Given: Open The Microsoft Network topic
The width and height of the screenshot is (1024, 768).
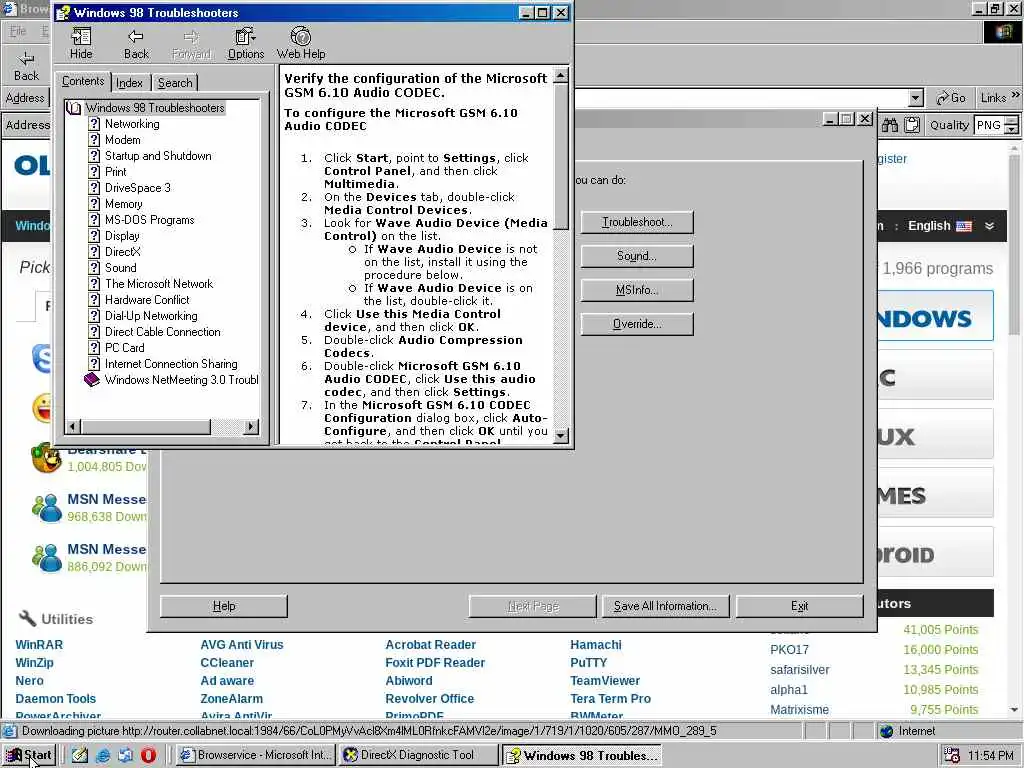Looking at the screenshot, I should (x=159, y=284).
